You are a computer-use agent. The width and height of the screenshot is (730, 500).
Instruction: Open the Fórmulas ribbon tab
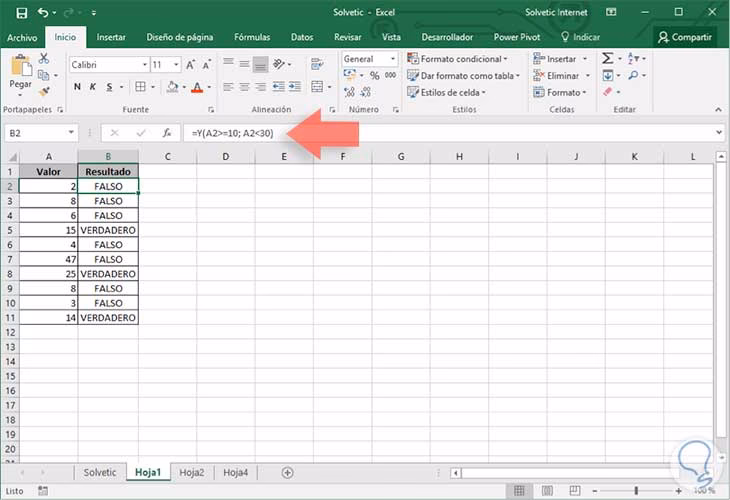(x=252, y=37)
